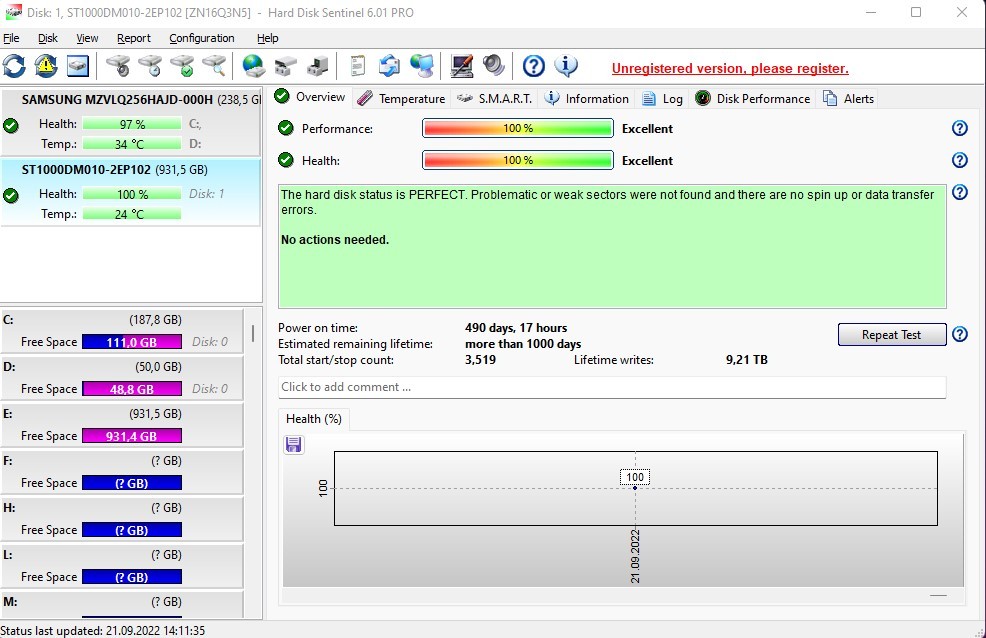Open the Report menu

134,38
